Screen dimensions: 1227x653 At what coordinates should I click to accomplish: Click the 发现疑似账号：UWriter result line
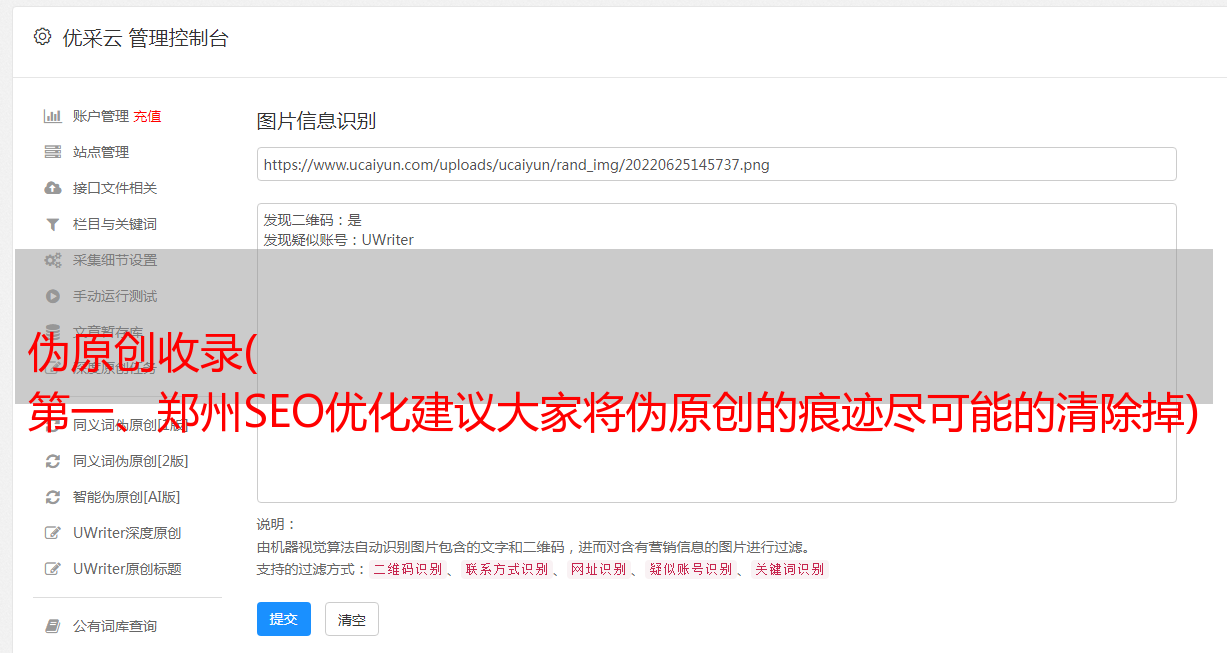click(x=338, y=240)
